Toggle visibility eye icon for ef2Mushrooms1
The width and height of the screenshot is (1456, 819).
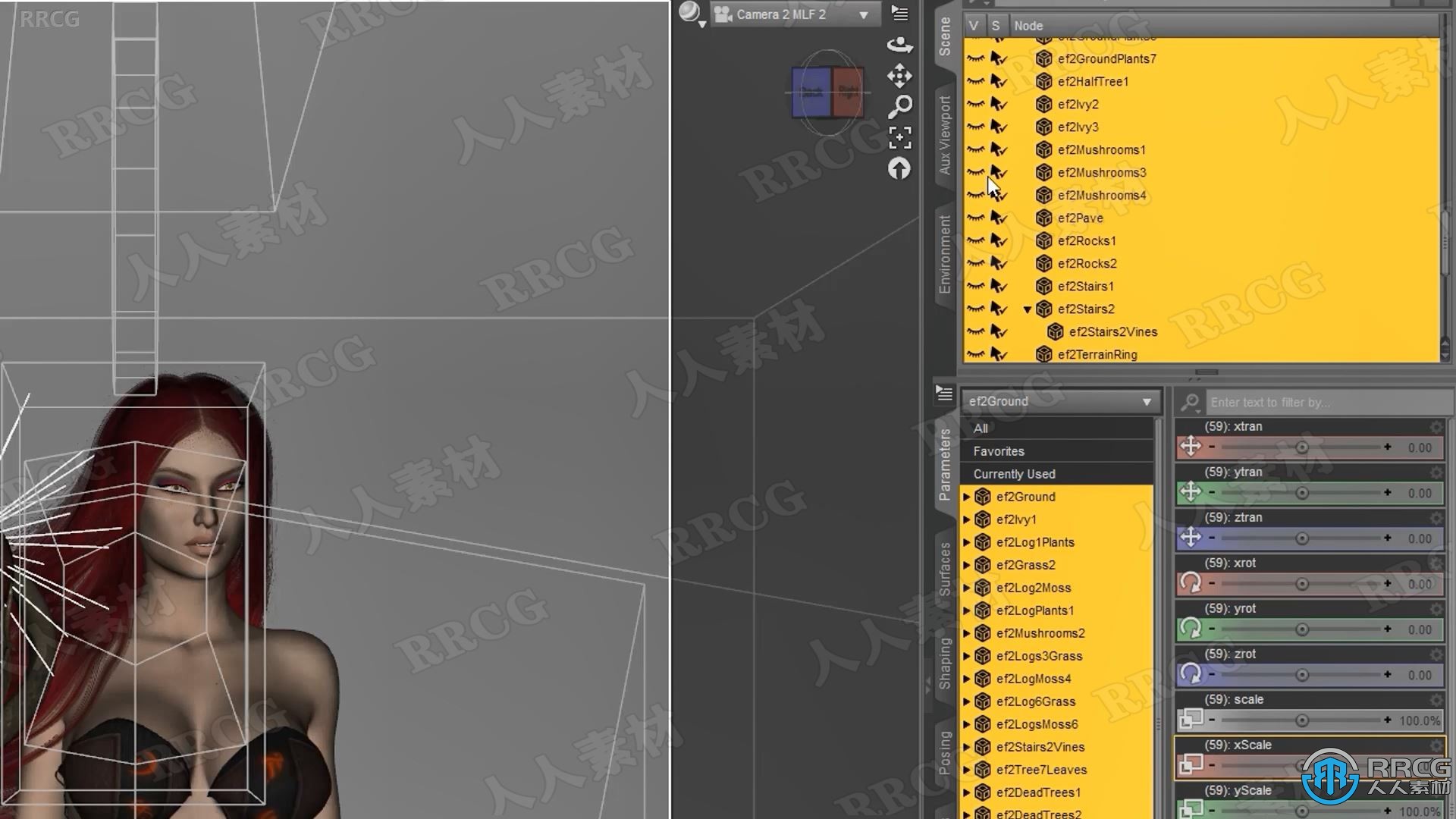coord(974,149)
